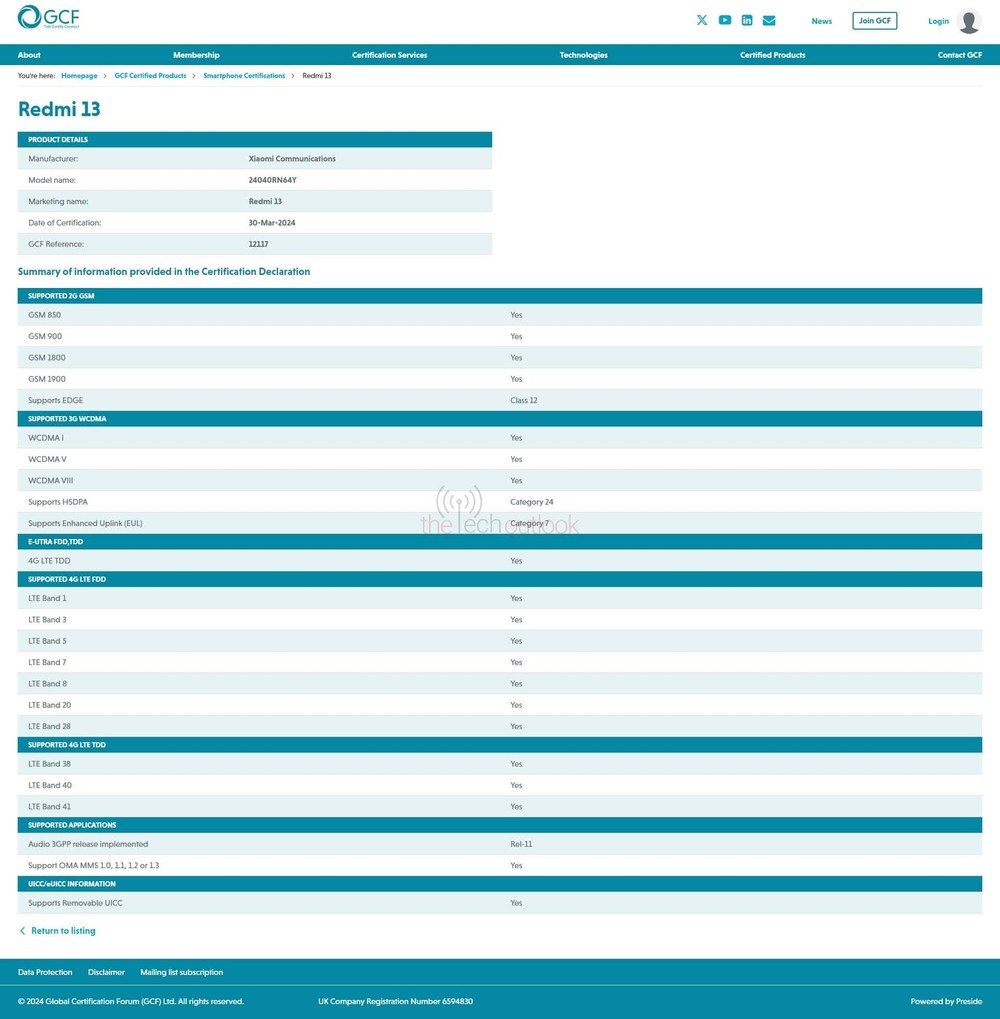The height and width of the screenshot is (1019, 1000).
Task: Open the Certification Services menu
Action: (x=389, y=55)
